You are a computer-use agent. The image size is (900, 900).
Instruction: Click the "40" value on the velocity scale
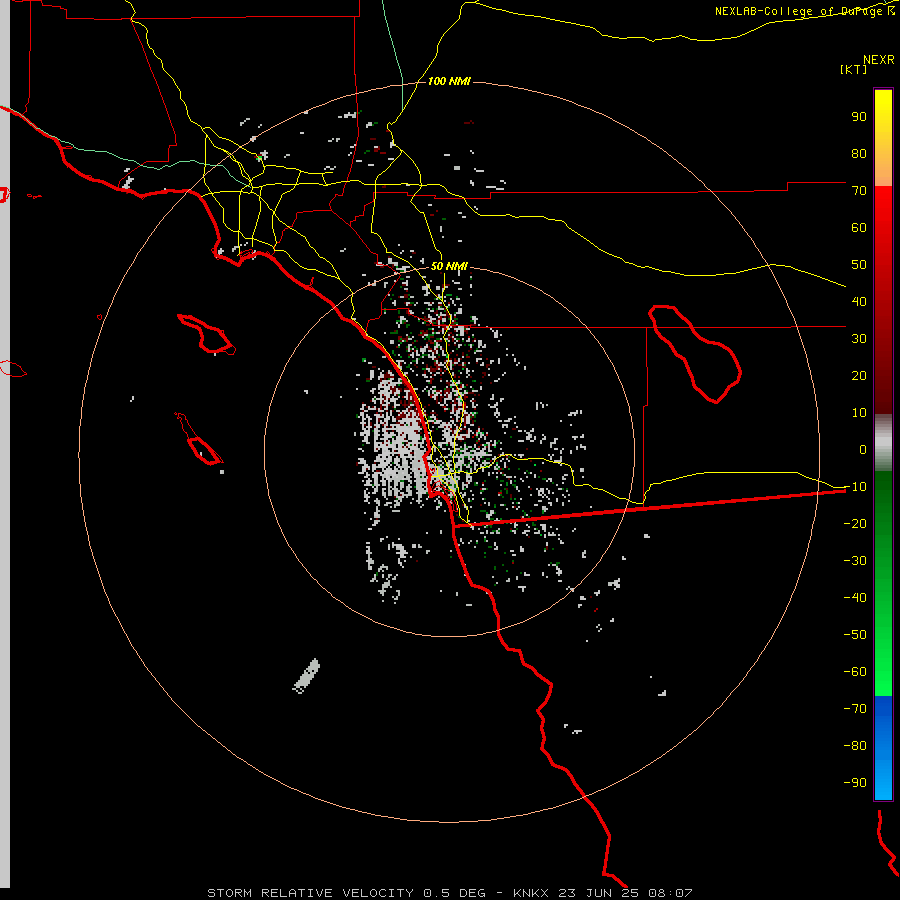click(859, 302)
